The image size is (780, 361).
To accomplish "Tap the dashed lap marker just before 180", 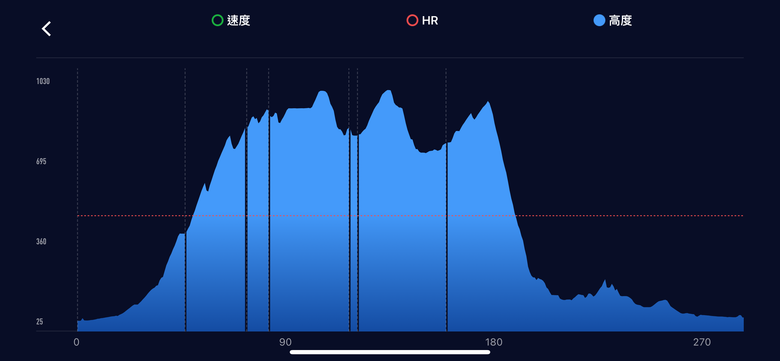I will click(446, 199).
